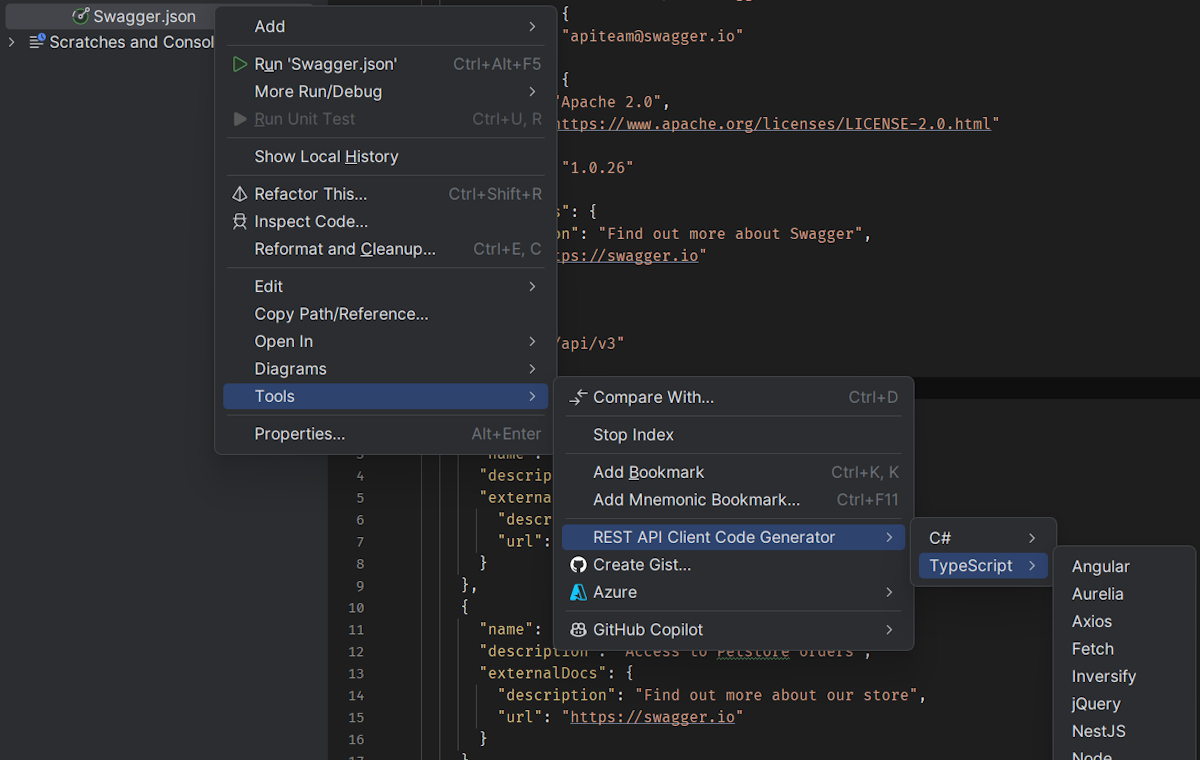Select Reformat and Cleanup
Screen dimensions: 1200x760
(385, 249)
